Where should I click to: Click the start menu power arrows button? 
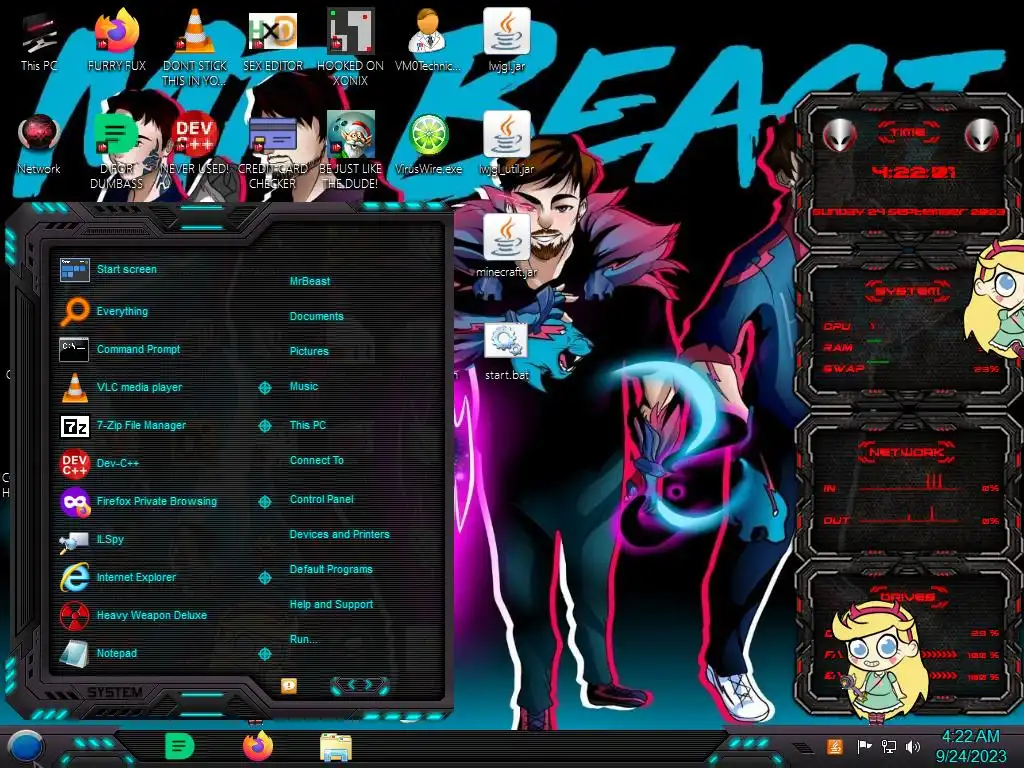coord(360,684)
